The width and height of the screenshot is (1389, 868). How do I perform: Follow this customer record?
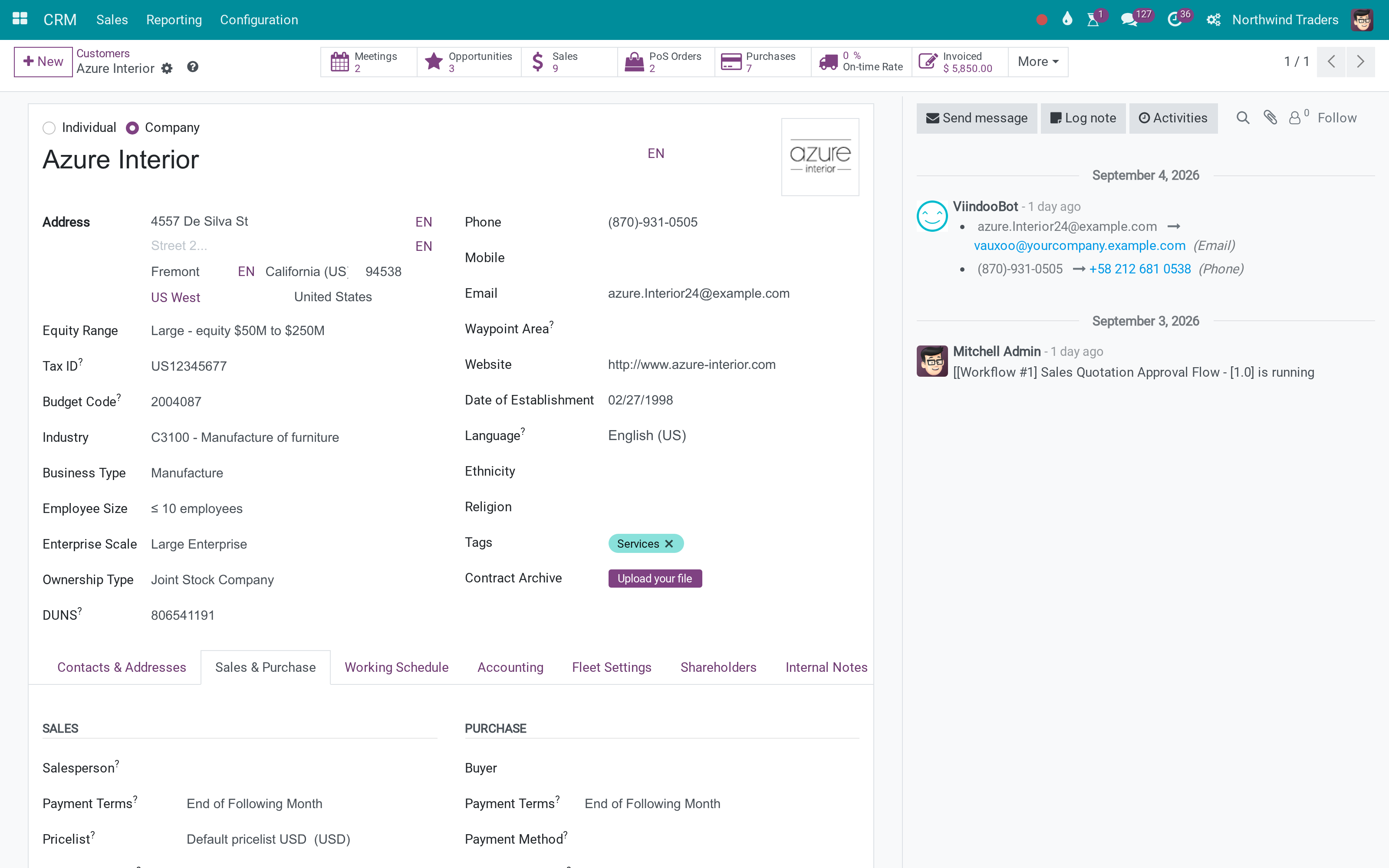(x=1337, y=118)
